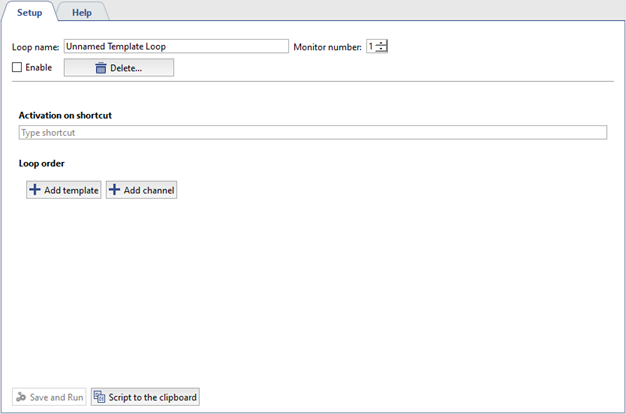Click Script to the clipboard button

146,397
